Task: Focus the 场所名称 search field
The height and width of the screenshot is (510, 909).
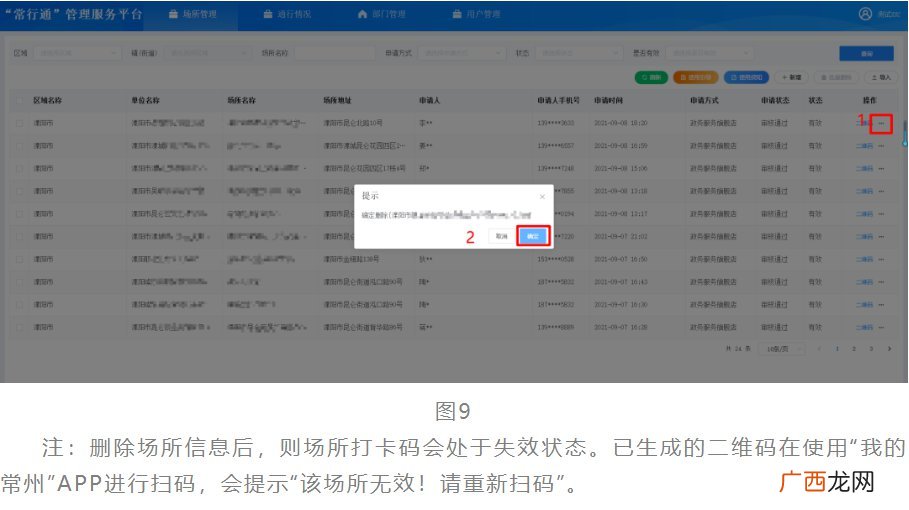Action: pos(335,53)
